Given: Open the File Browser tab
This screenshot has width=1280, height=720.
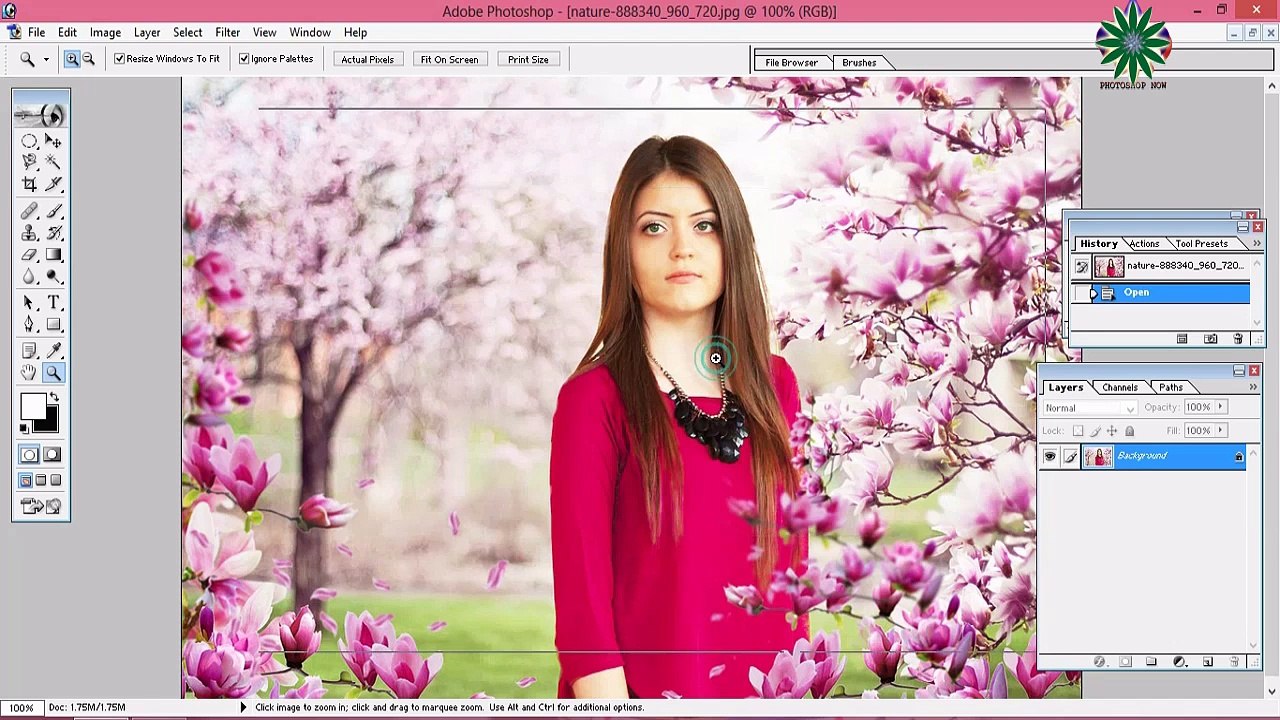Looking at the screenshot, I should (792, 63).
